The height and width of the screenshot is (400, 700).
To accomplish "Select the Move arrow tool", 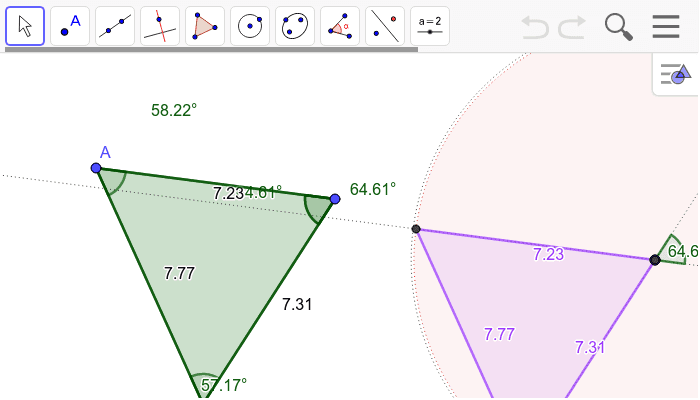I will [x=25, y=26].
